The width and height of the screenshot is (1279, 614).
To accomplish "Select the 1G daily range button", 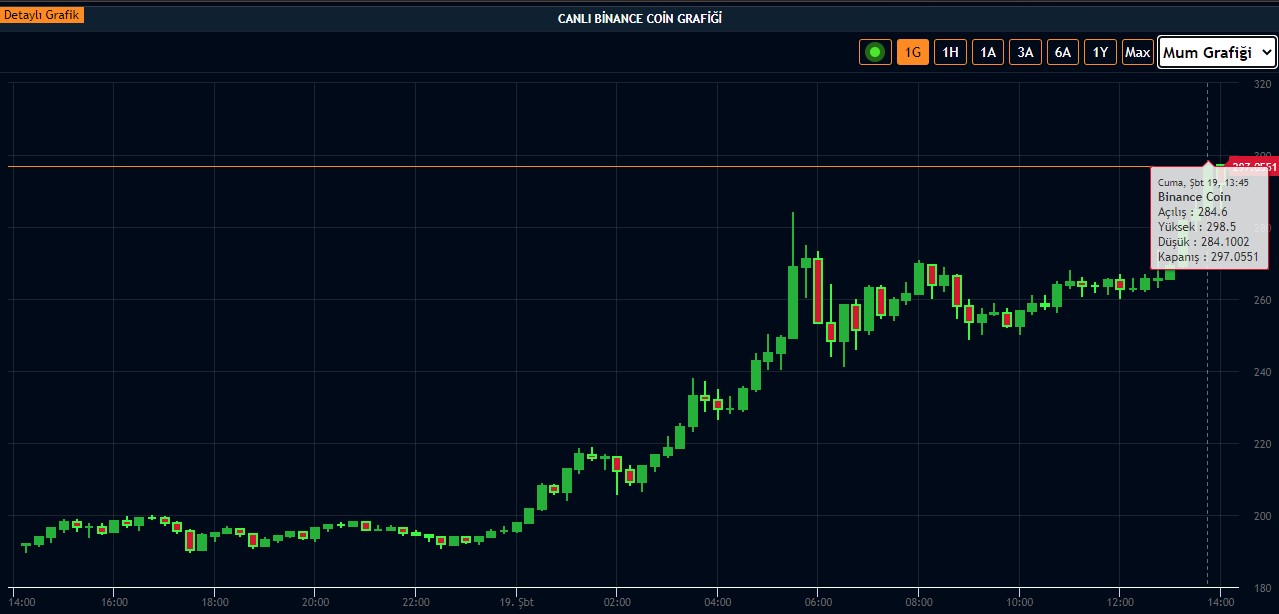I will click(x=913, y=52).
